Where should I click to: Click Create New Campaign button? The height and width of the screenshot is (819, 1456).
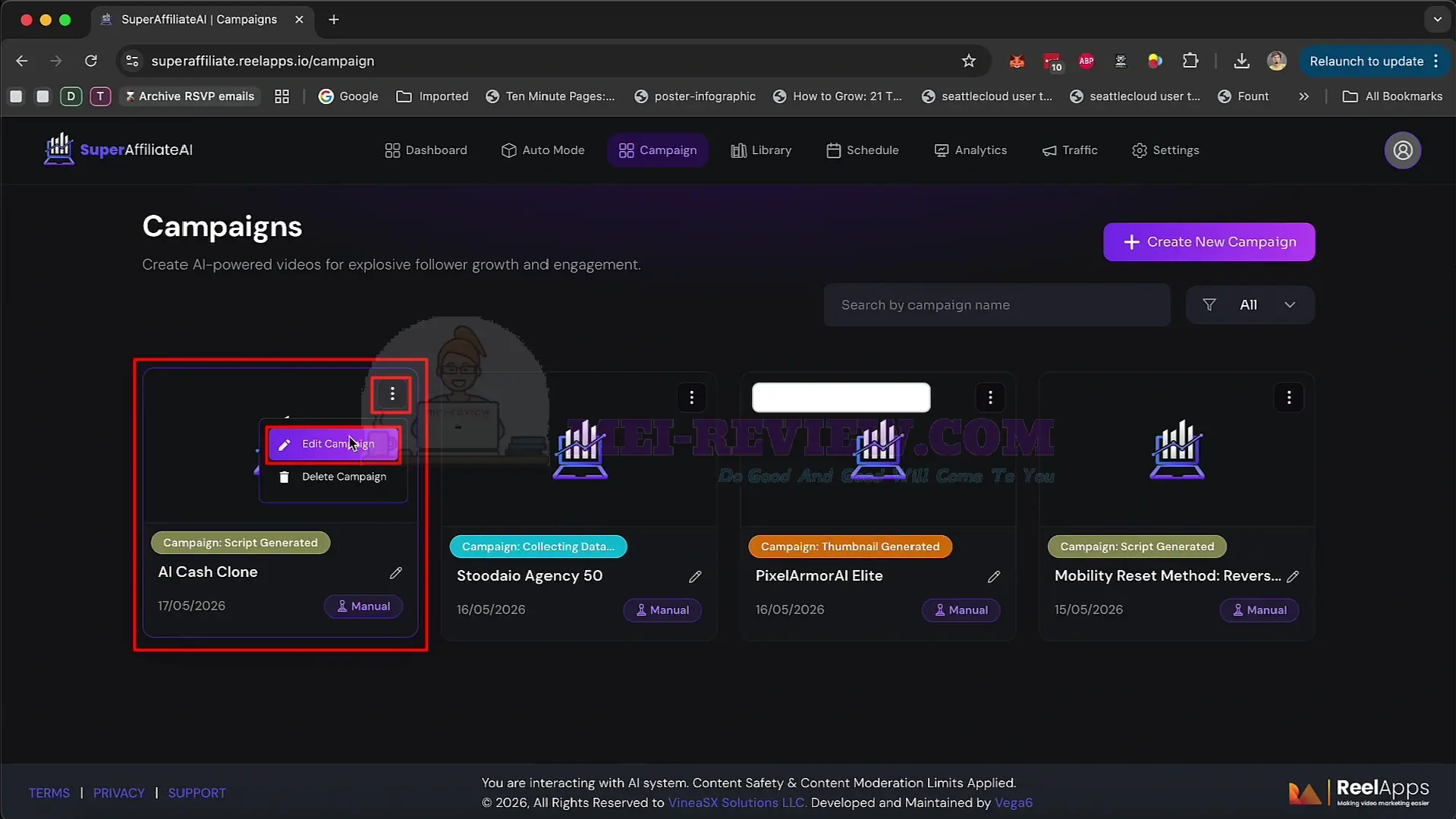pos(1209,242)
